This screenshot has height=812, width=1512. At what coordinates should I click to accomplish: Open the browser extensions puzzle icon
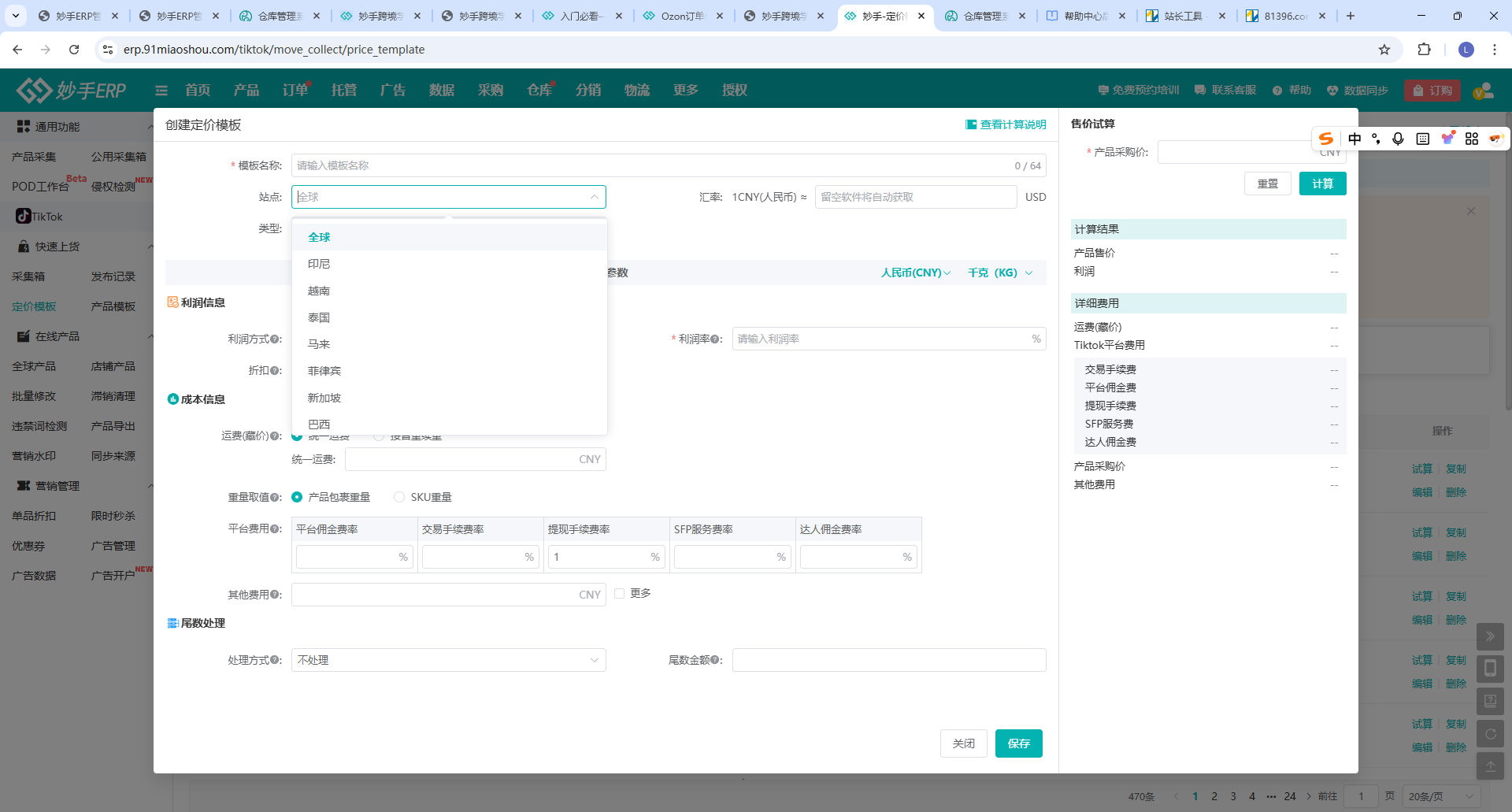(x=1424, y=50)
